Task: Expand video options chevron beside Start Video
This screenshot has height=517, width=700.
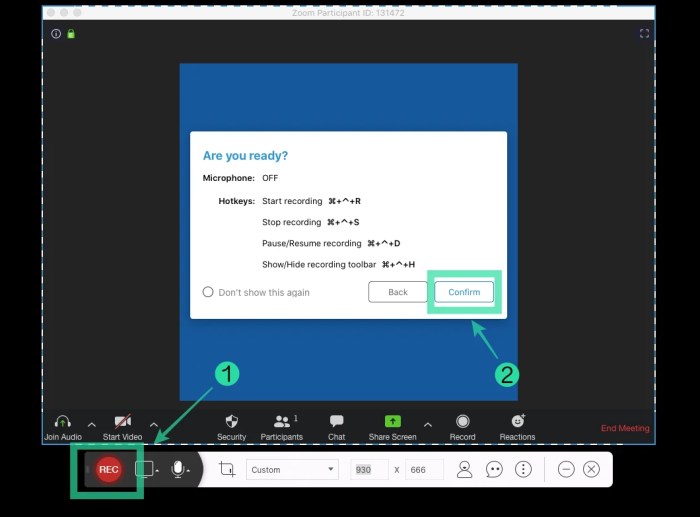Action: pos(154,425)
